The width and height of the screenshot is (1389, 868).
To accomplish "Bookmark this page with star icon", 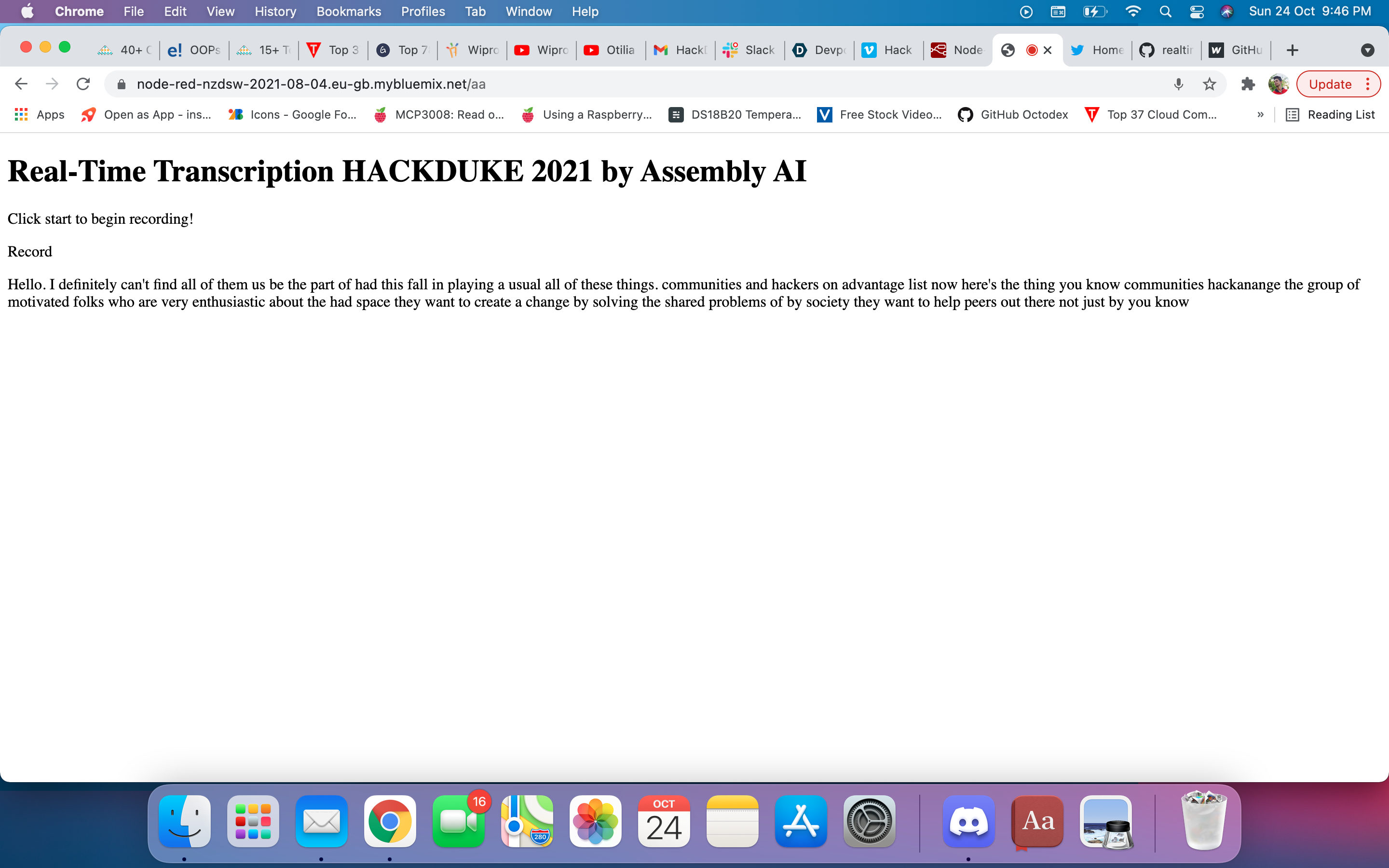I will (1210, 84).
